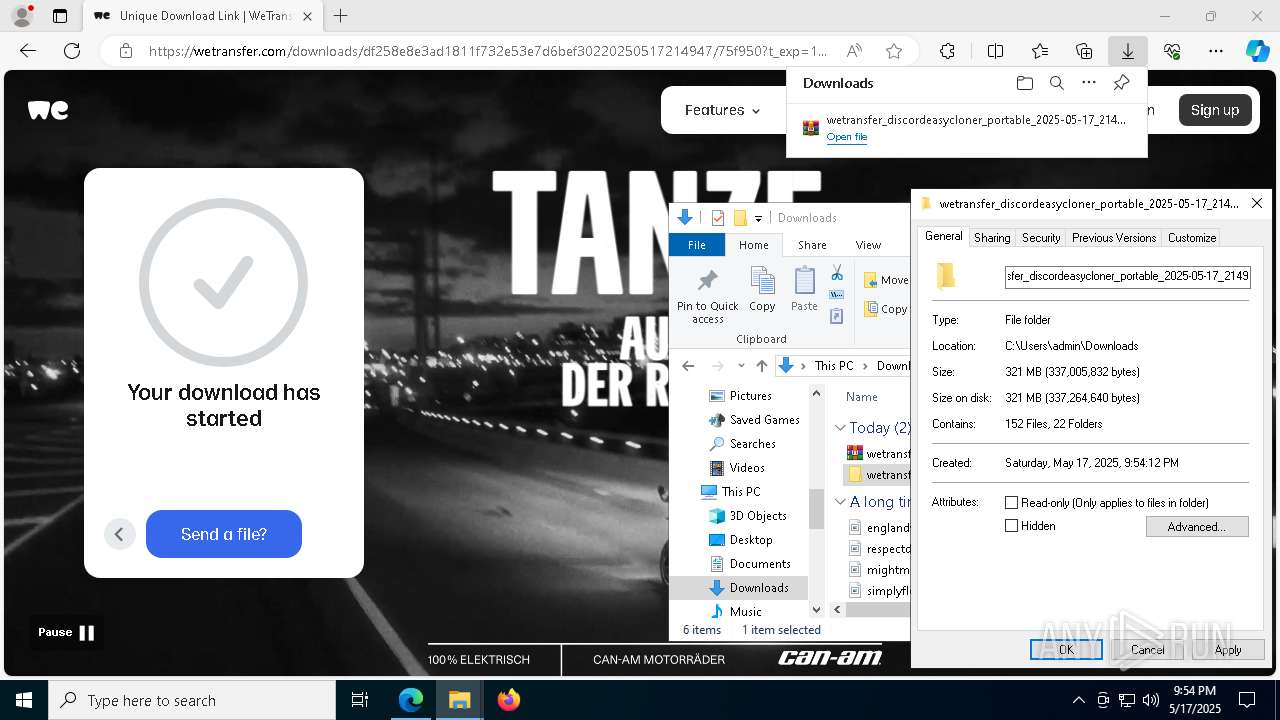Open the Previous Versions tab

pyautogui.click(x=1114, y=238)
